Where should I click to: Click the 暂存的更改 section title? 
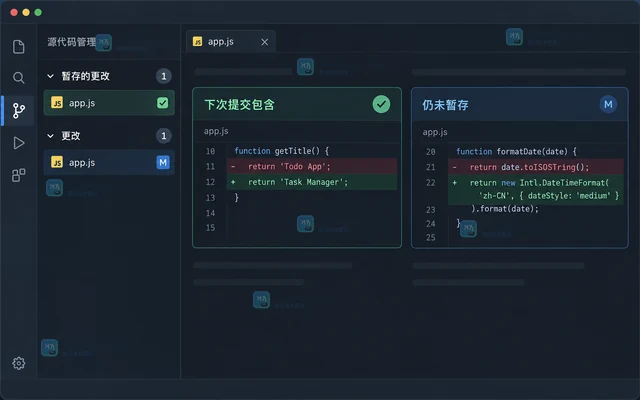tap(85, 76)
